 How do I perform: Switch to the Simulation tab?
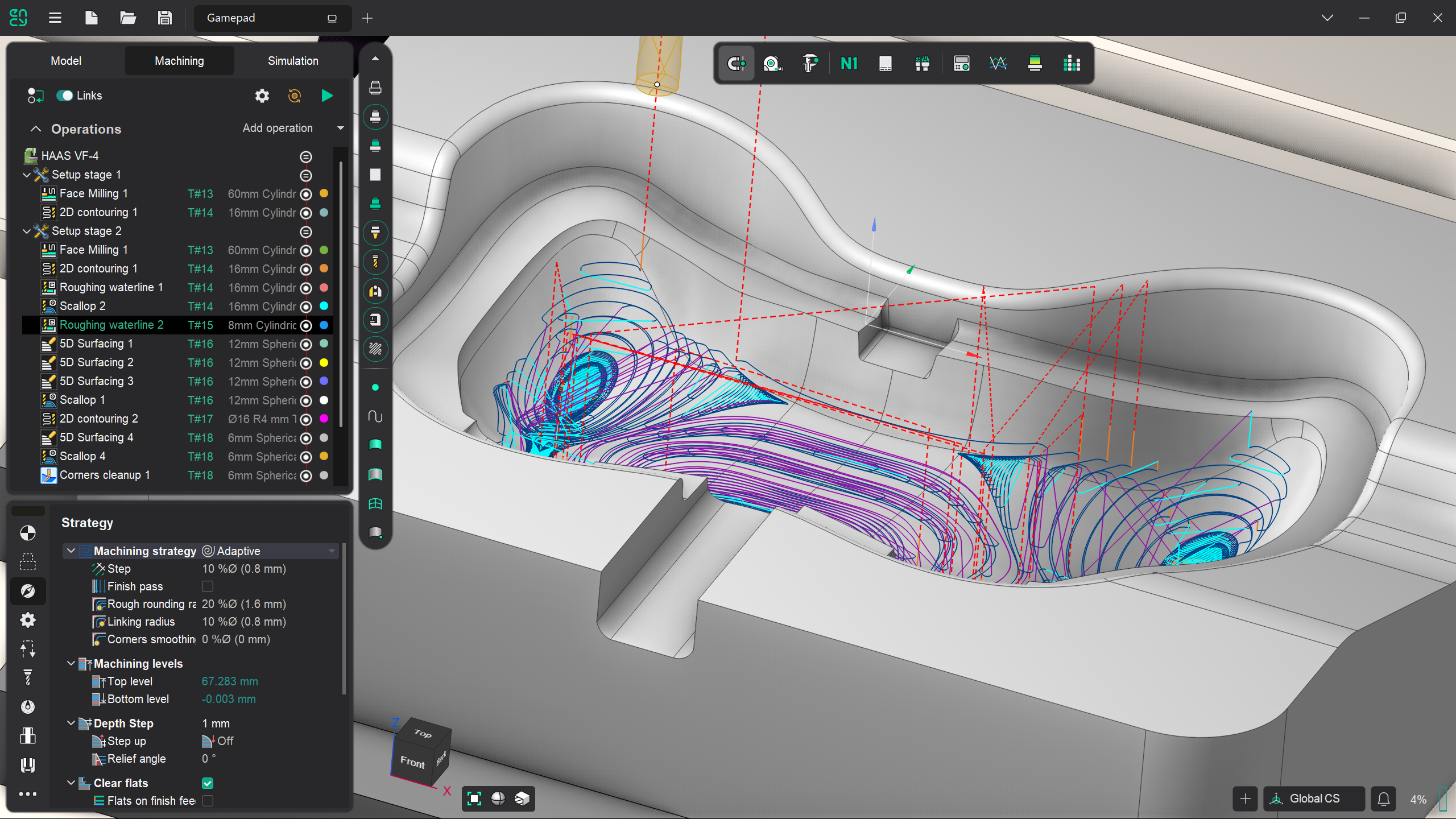[293, 61]
